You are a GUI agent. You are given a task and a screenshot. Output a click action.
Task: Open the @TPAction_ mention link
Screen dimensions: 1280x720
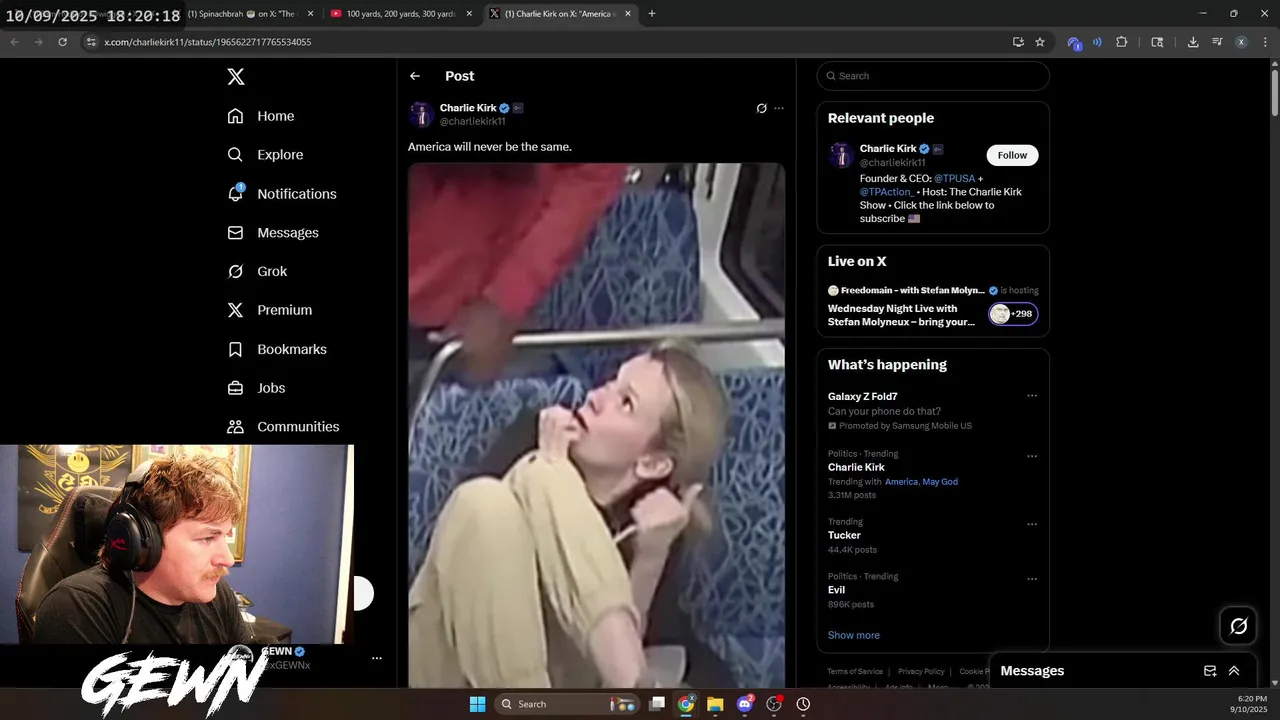pos(887,192)
